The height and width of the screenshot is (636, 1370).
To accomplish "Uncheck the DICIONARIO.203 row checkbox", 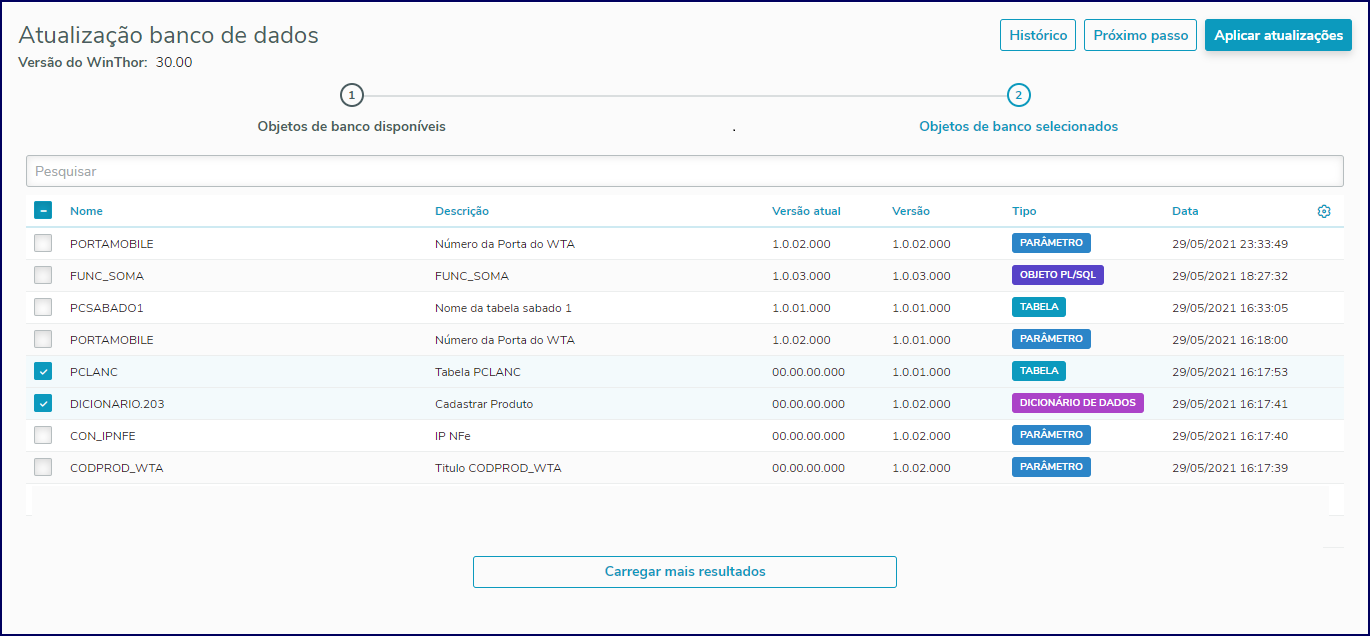I will click(43, 403).
